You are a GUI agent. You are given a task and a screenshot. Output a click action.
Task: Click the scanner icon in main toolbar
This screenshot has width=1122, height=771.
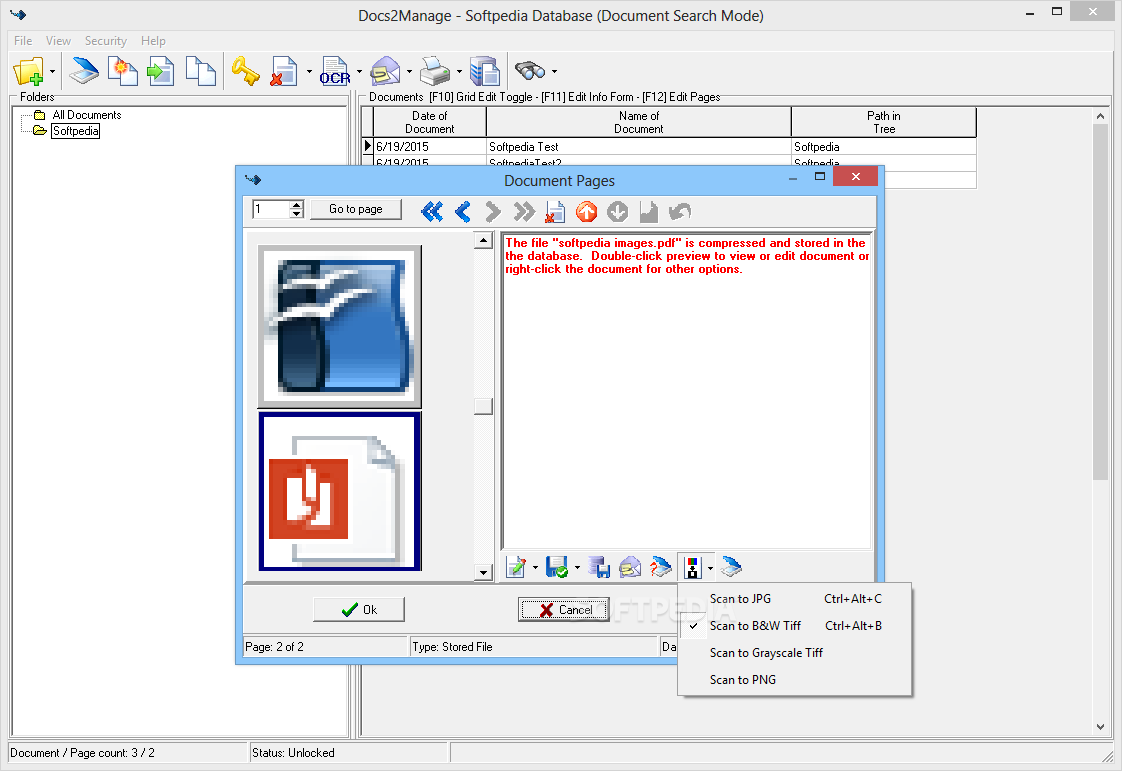coord(84,71)
